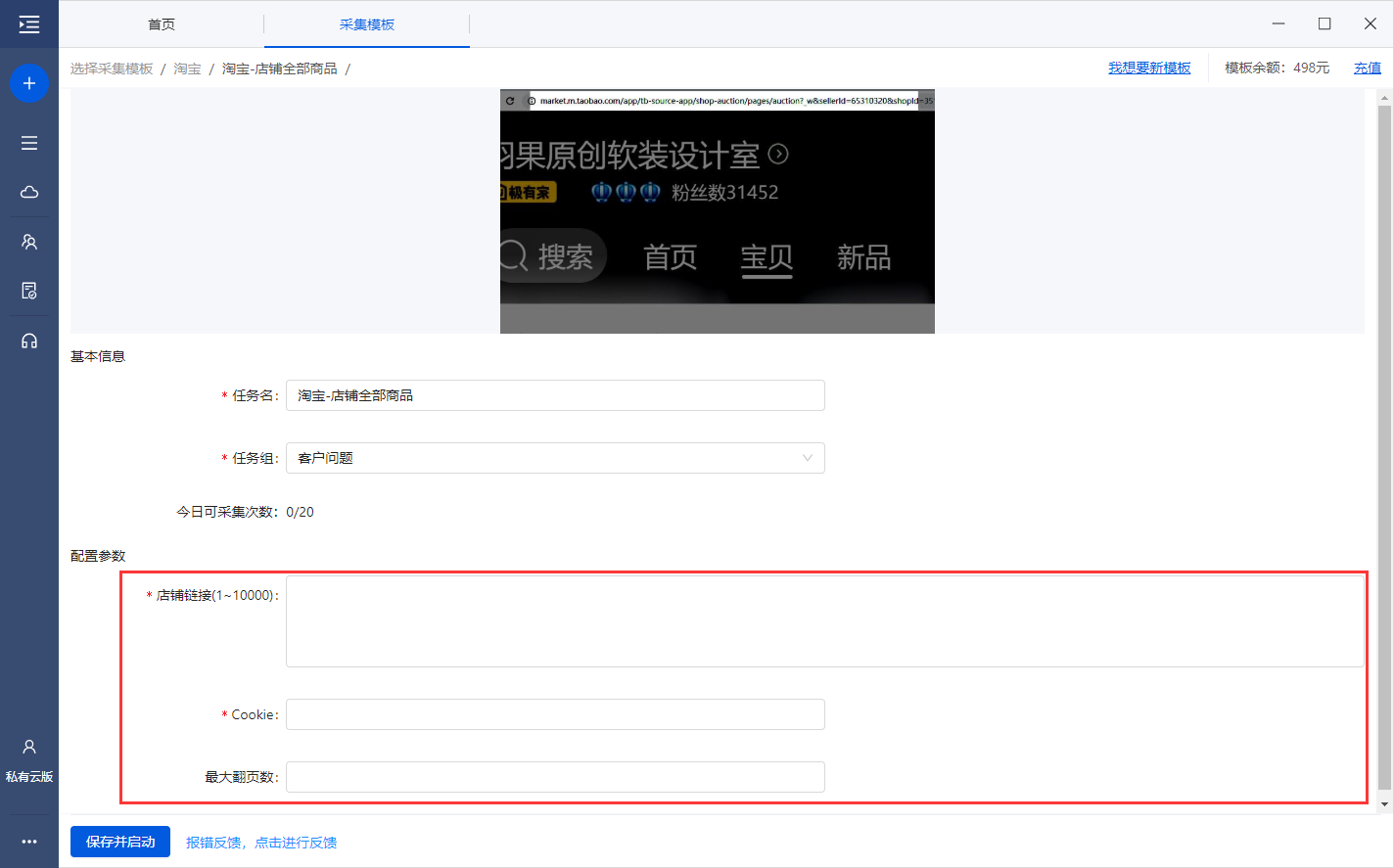Viewport: 1394px width, 868px height.
Task: Focus the 任务名 input field
Action: [555, 395]
